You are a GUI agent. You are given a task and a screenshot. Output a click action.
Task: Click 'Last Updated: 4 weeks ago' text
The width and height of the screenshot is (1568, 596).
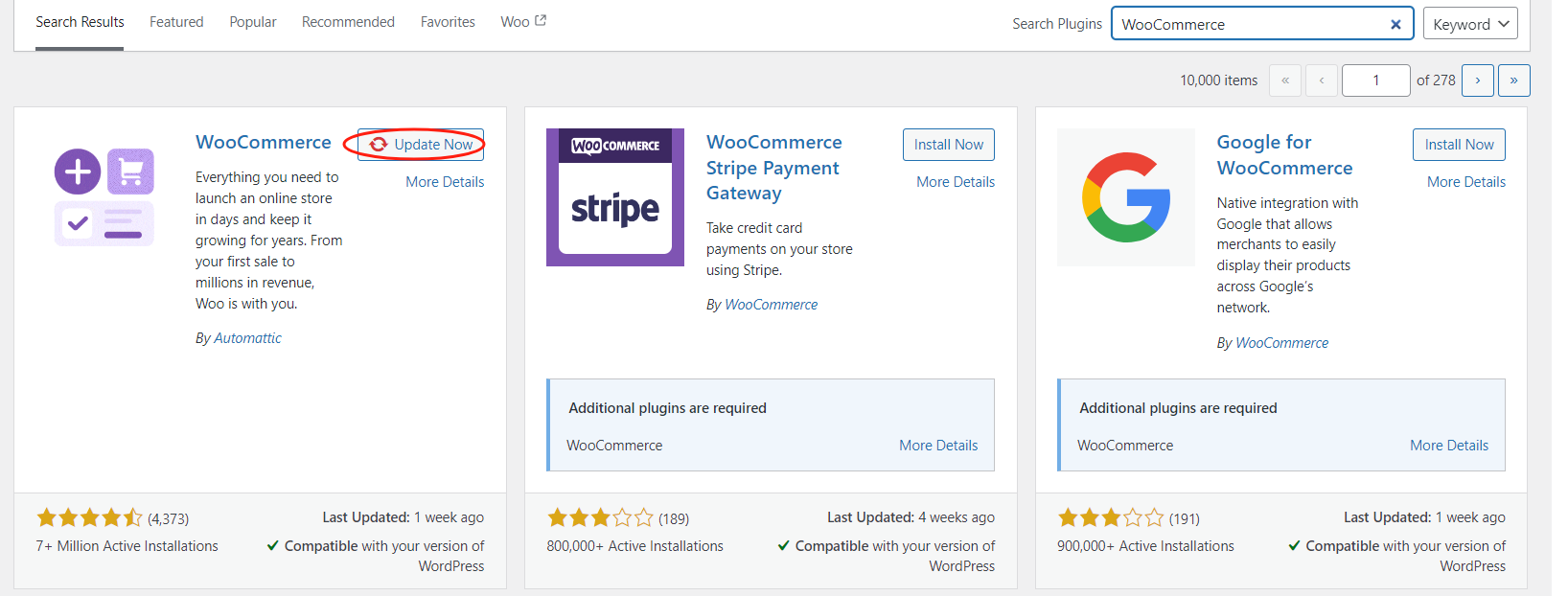[x=911, y=517]
